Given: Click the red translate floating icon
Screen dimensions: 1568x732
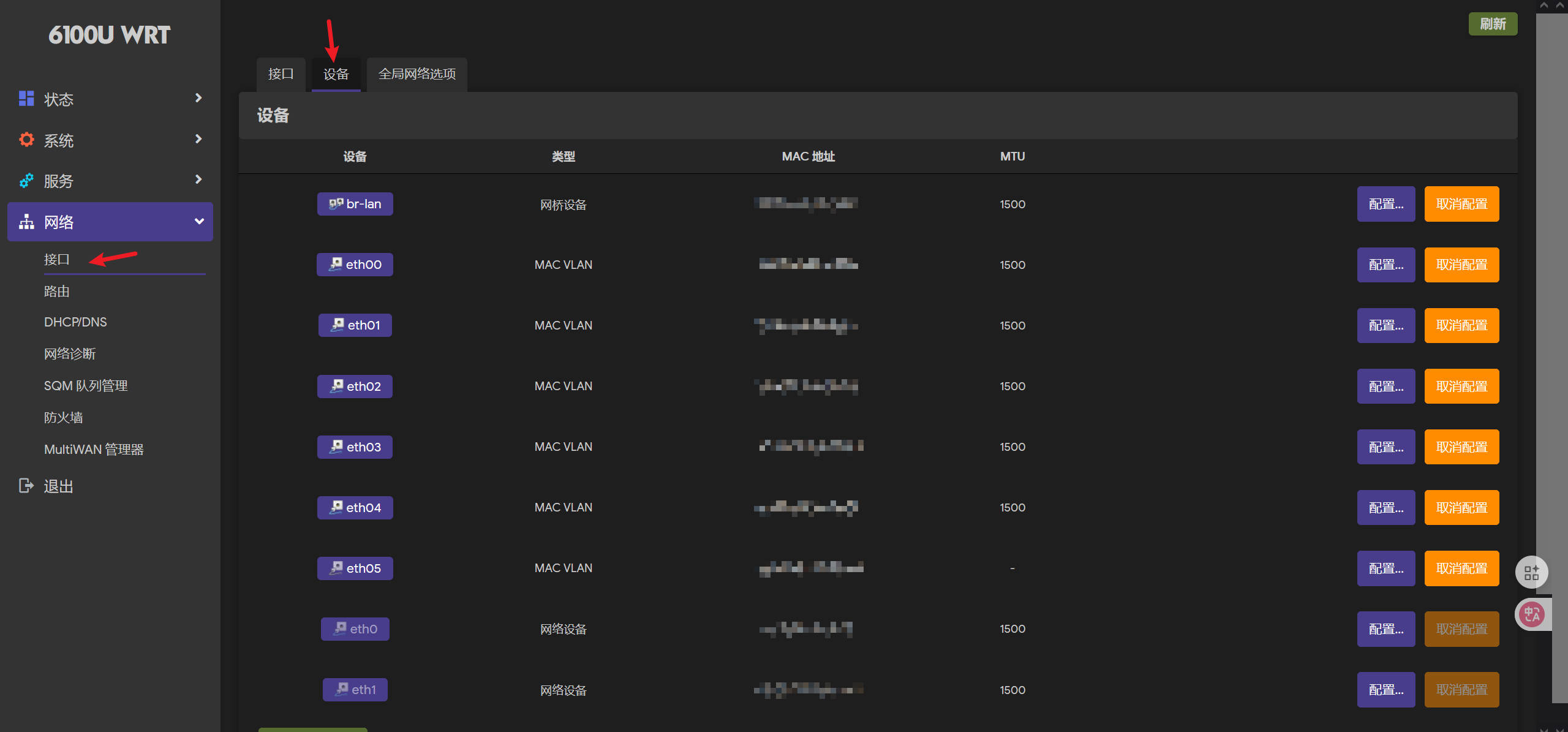Looking at the screenshot, I should point(1532,614).
